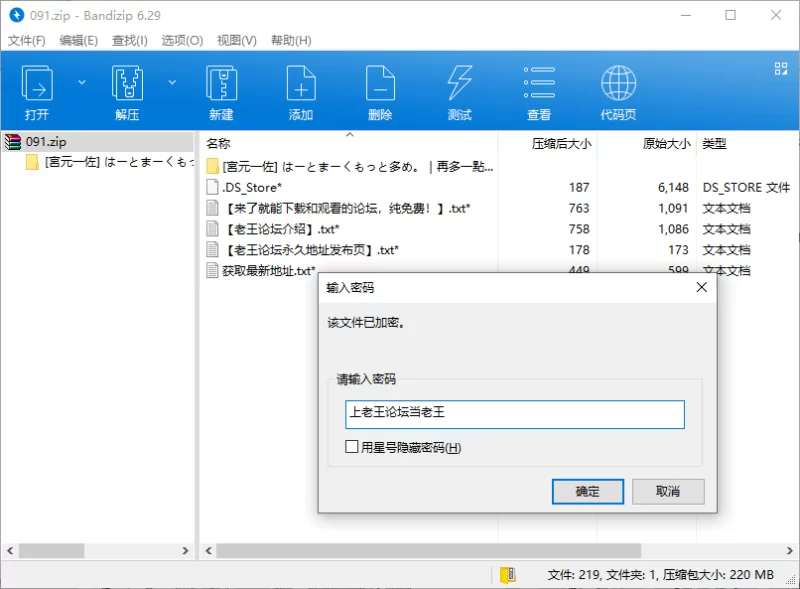The height and width of the screenshot is (589, 800).
Task: Click the .DS_Store file icon
Action: 212,187
